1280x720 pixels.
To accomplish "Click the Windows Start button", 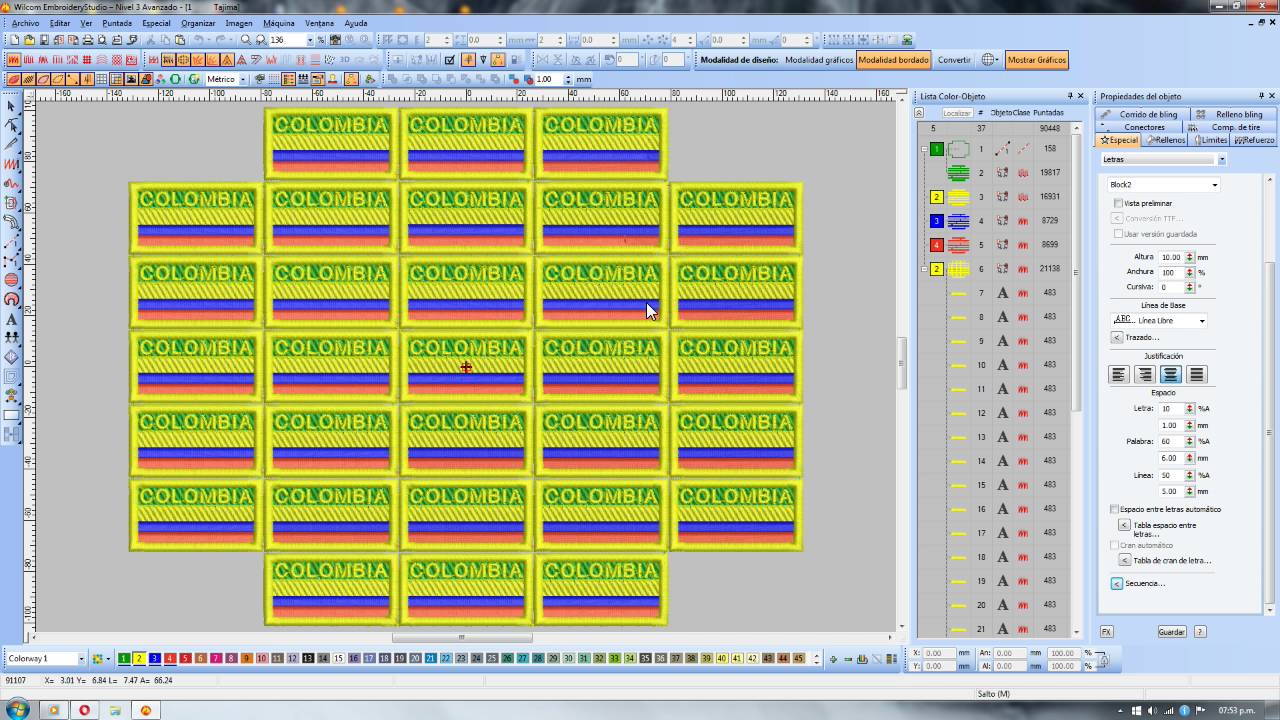I will 17,710.
